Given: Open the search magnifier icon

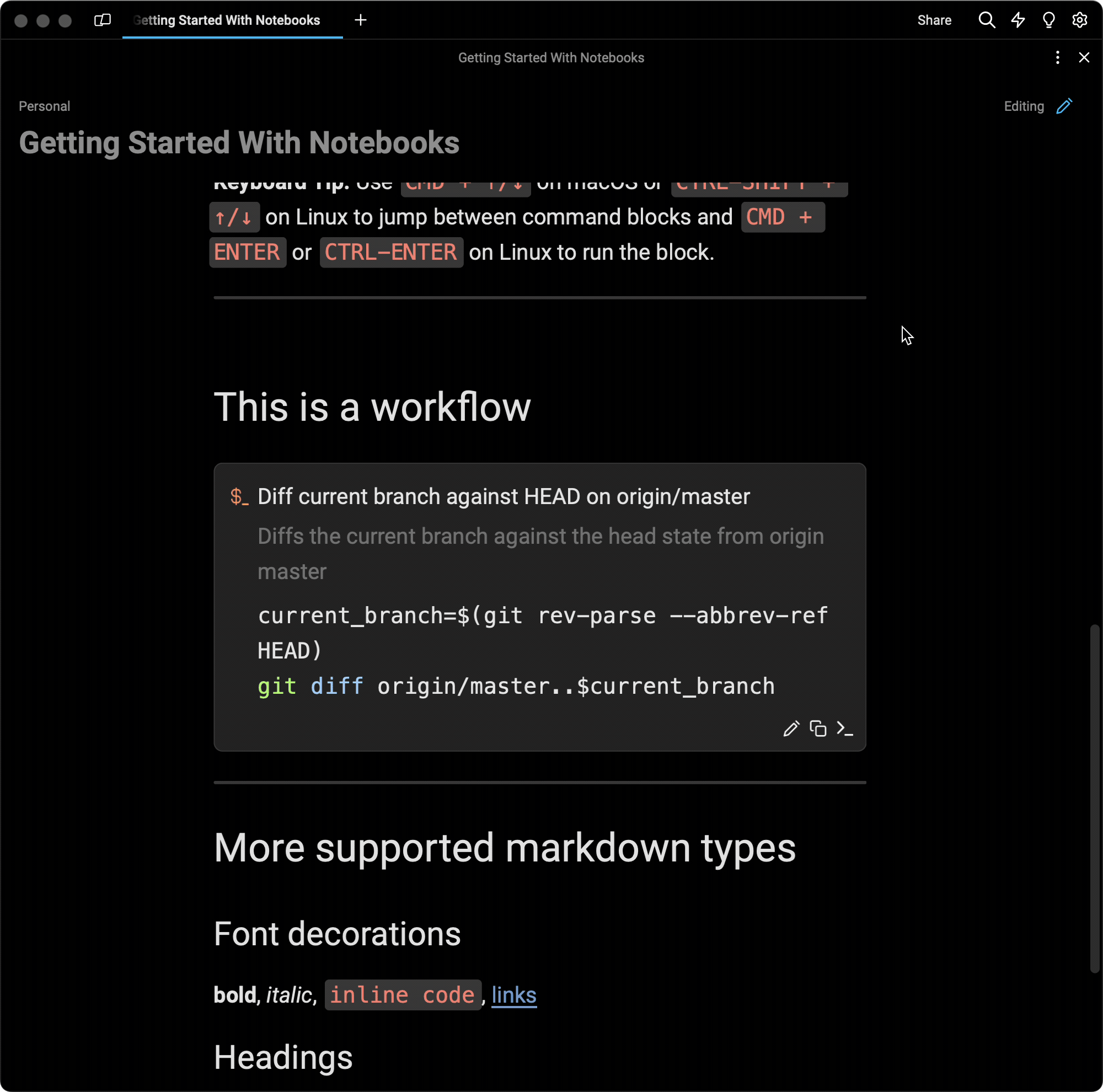Looking at the screenshot, I should click(x=987, y=20).
